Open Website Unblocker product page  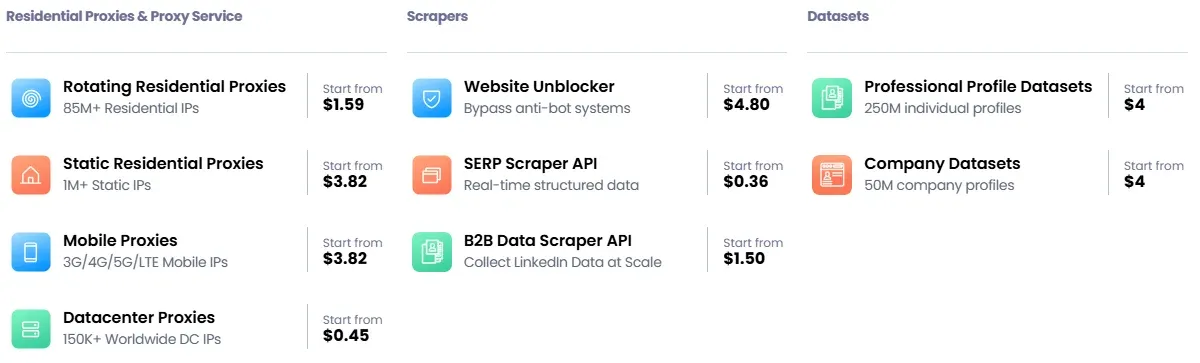click(539, 87)
